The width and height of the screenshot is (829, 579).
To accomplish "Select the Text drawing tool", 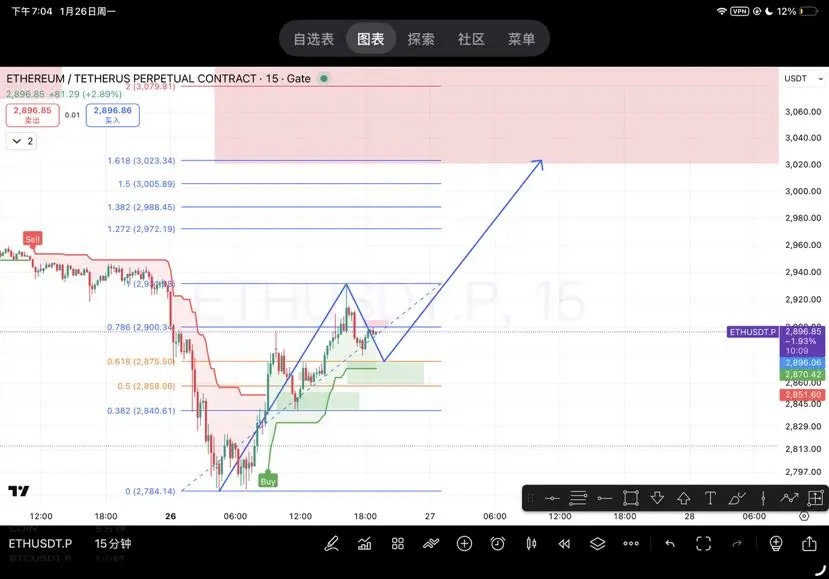I will (710, 498).
